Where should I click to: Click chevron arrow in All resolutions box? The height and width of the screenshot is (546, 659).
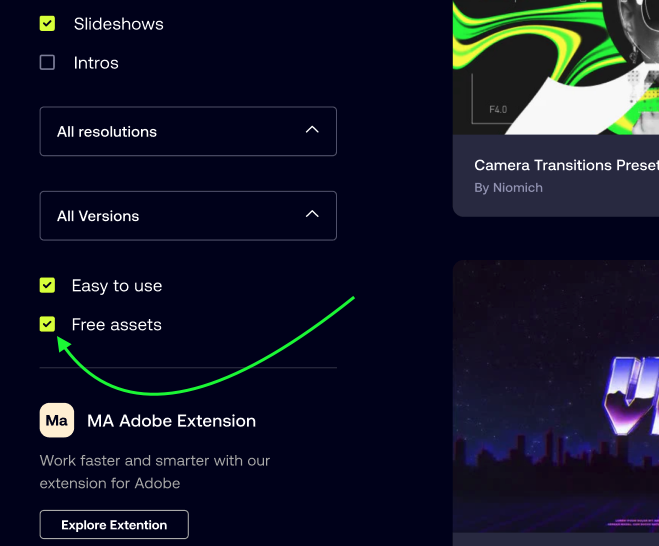tap(312, 130)
